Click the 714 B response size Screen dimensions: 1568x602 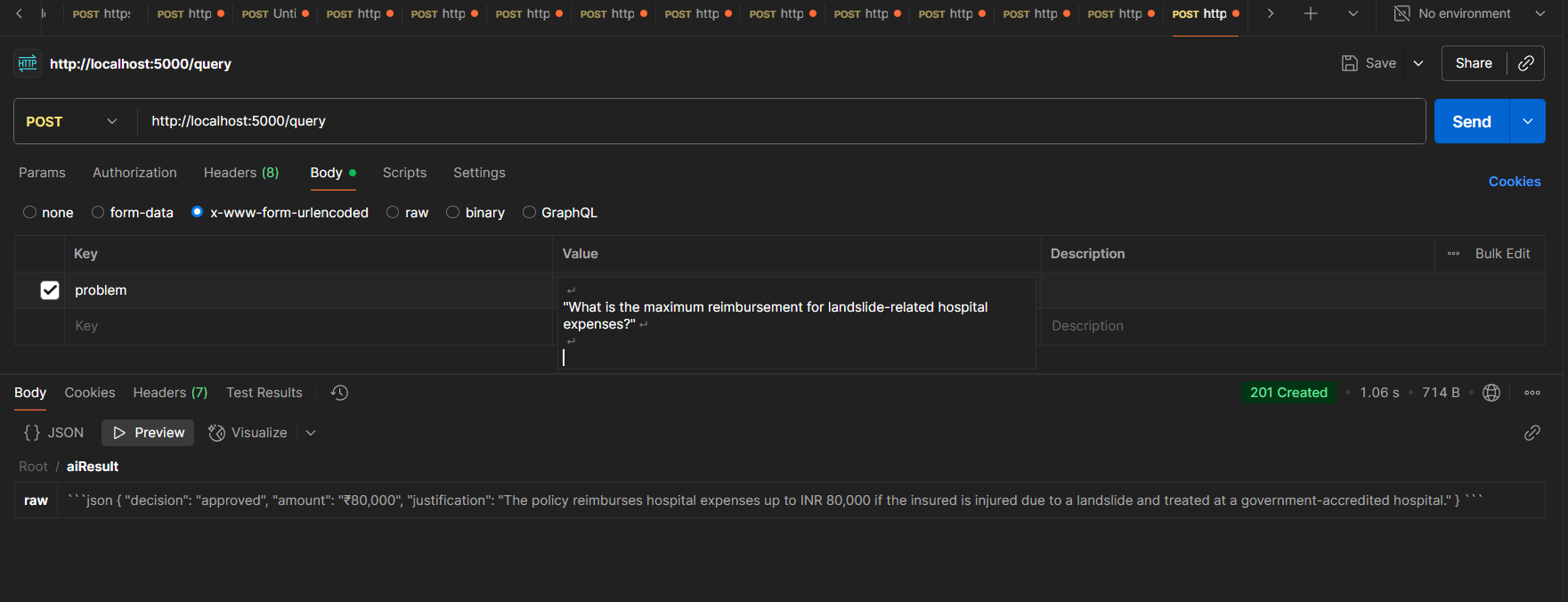(1441, 393)
